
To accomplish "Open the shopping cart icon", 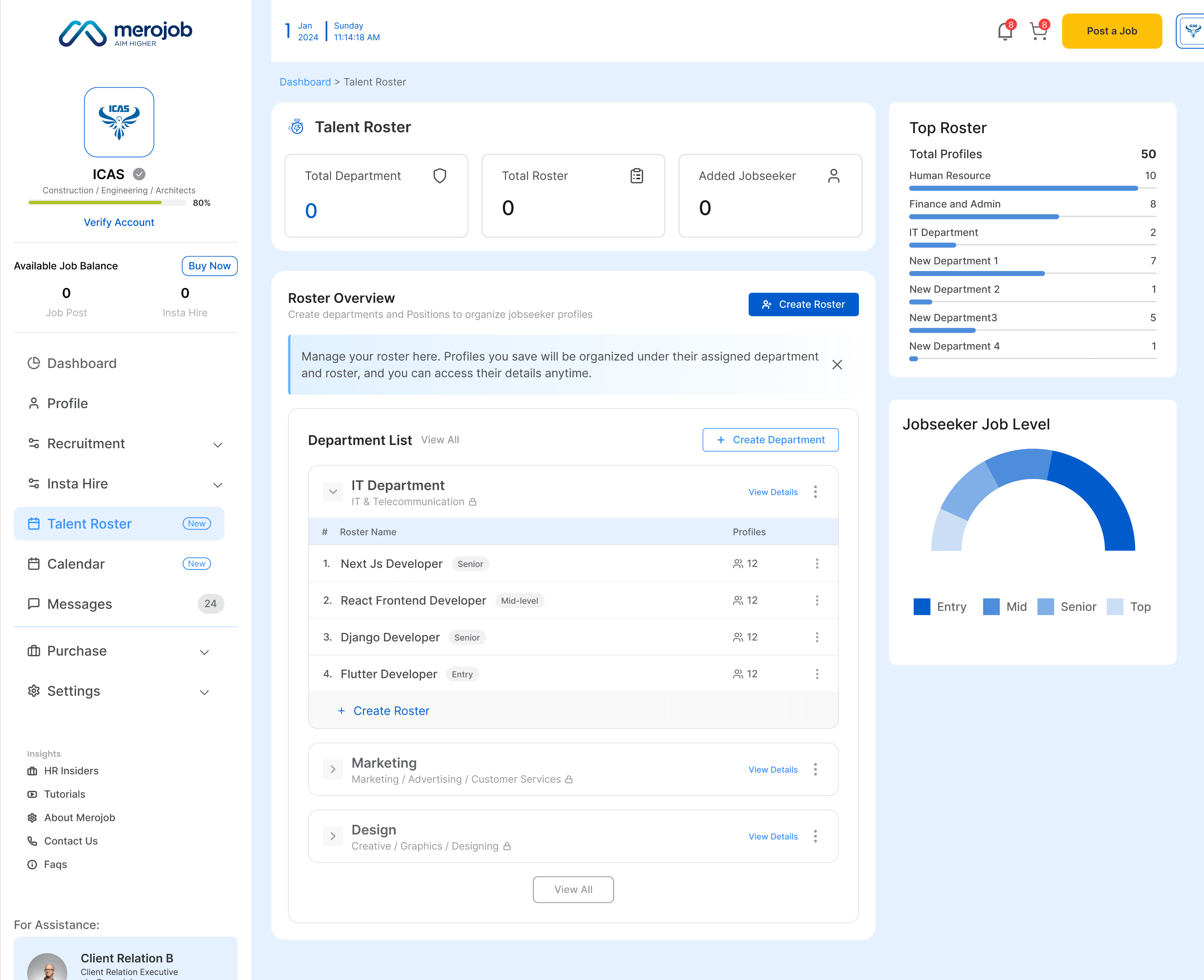I will (x=1039, y=31).
